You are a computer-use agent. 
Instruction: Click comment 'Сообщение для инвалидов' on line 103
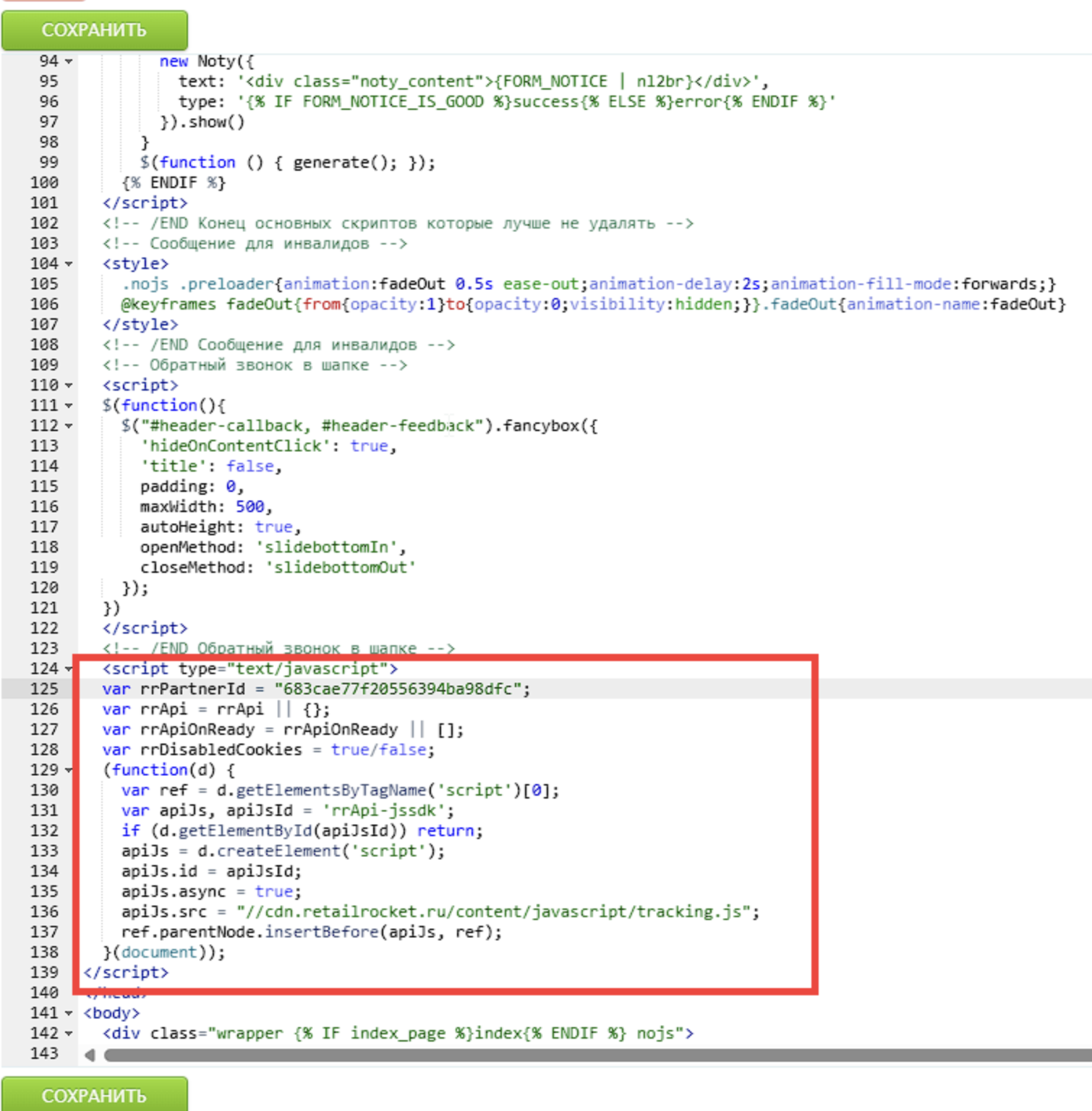(255, 243)
